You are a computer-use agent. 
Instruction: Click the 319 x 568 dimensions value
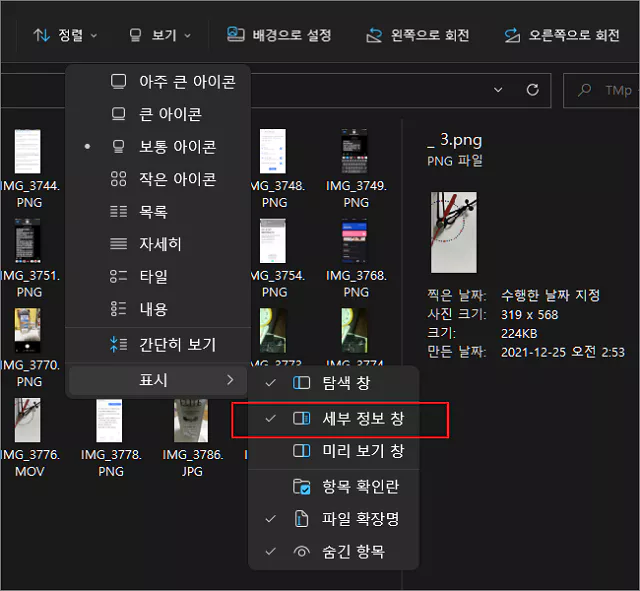[x=529, y=315]
